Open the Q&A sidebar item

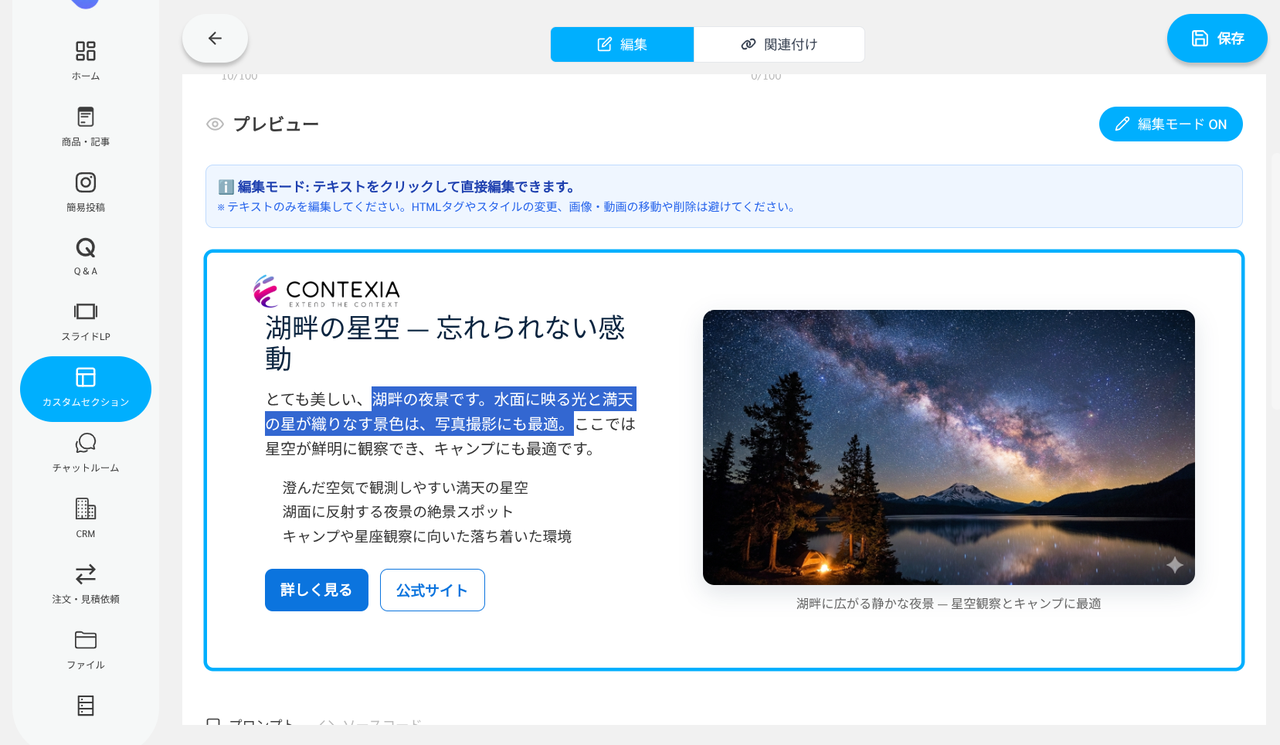click(85, 248)
